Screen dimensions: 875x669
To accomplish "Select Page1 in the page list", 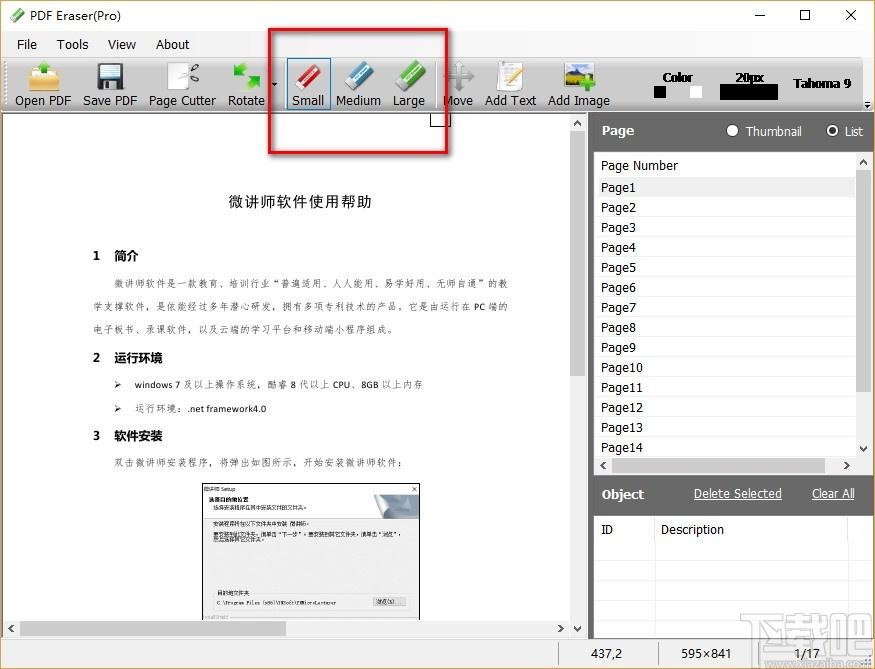I will click(x=727, y=187).
